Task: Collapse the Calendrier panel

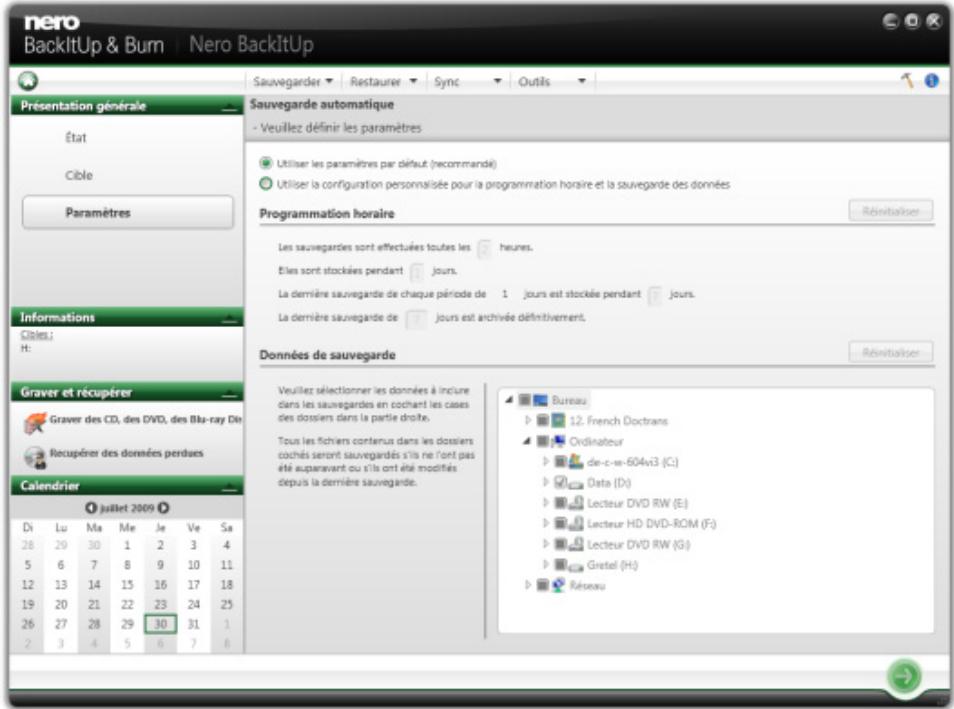Action: click(x=229, y=487)
